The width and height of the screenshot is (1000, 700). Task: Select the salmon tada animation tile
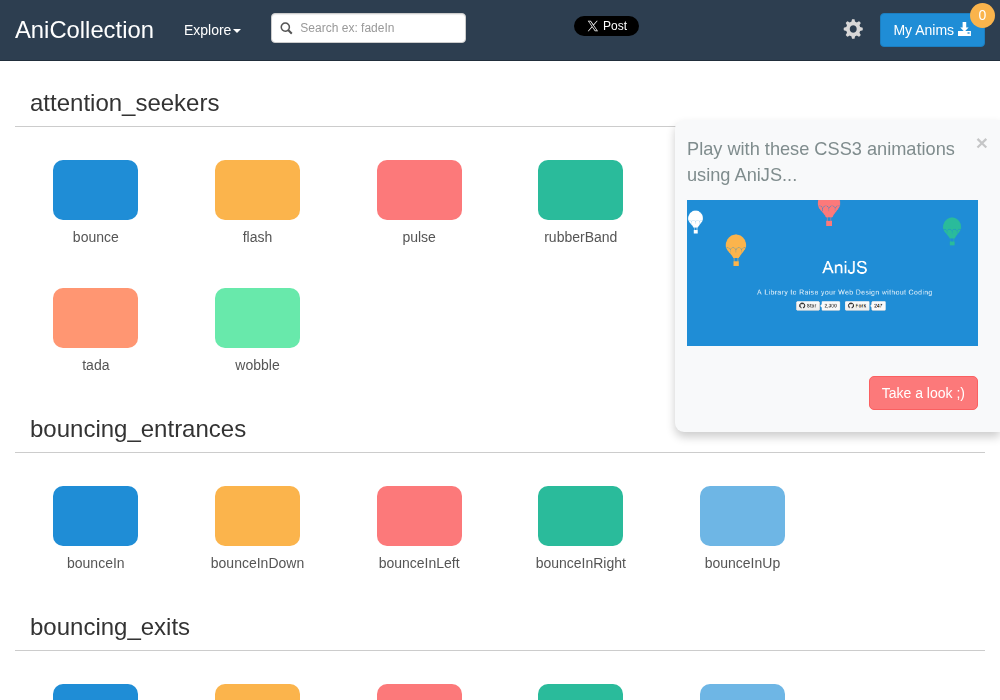coord(96,318)
